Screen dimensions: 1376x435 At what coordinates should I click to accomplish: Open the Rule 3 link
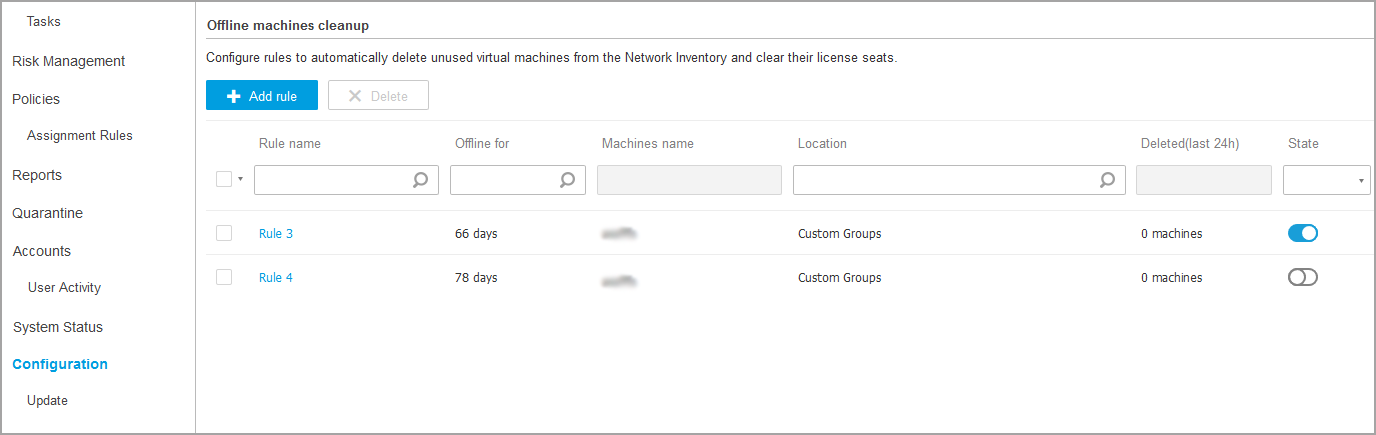click(276, 234)
